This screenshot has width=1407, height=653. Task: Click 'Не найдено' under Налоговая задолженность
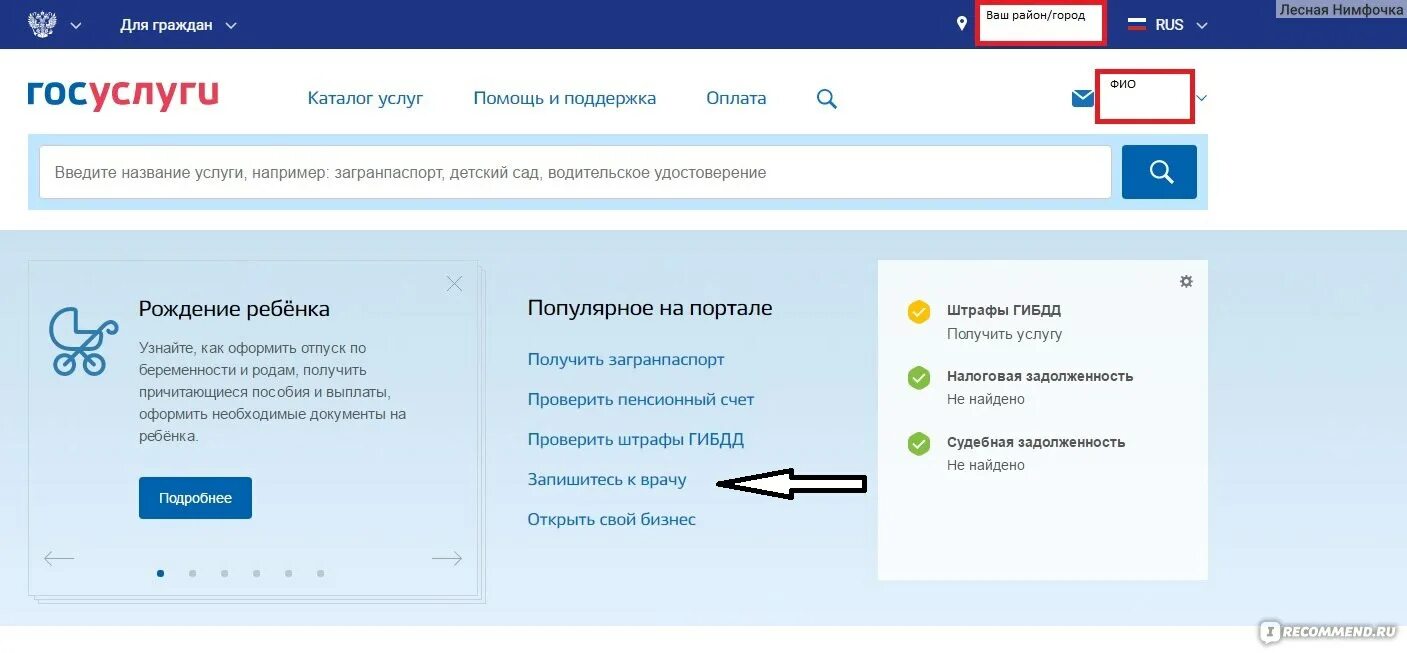click(x=986, y=399)
